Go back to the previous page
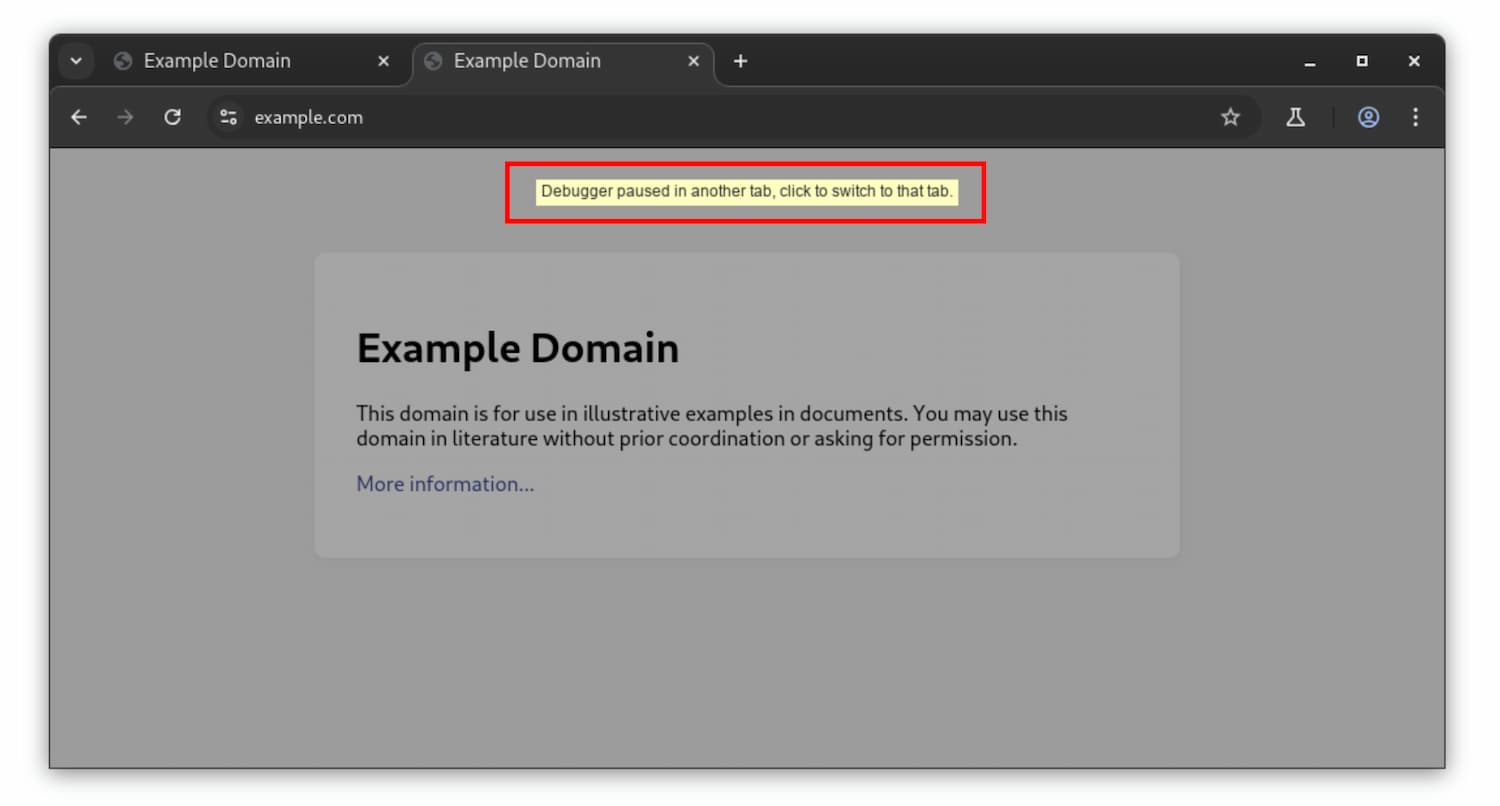Viewport: 1500px width, 806px height. [x=79, y=117]
